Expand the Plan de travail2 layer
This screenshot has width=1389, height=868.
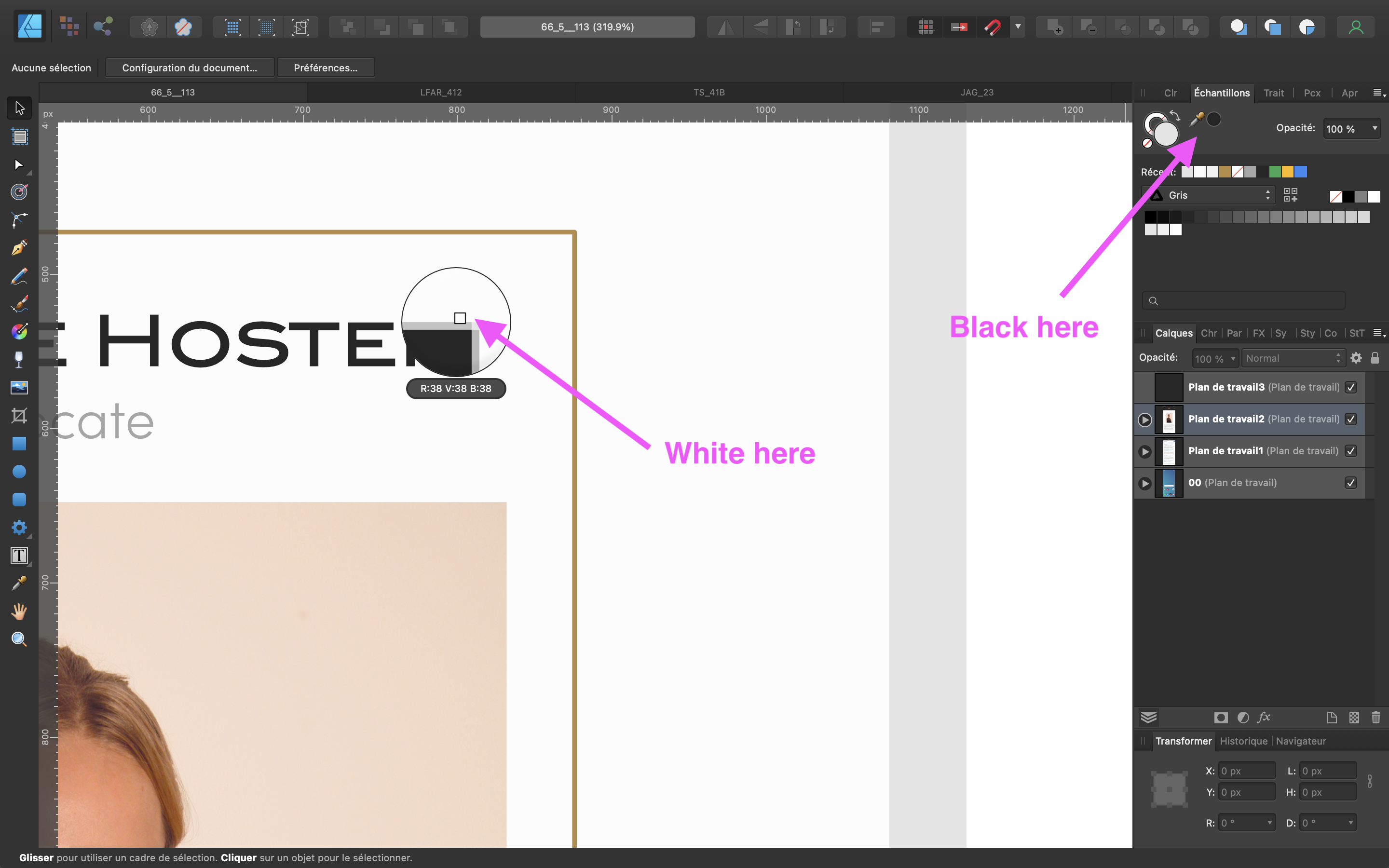click(1145, 420)
